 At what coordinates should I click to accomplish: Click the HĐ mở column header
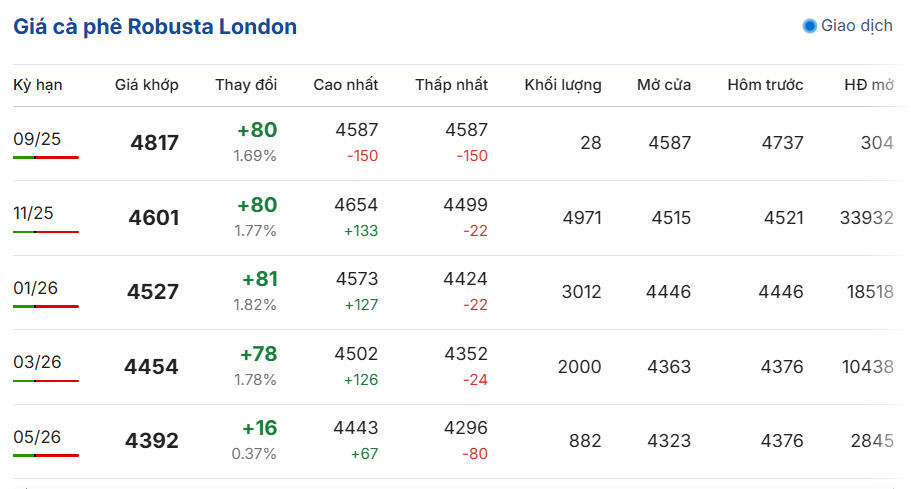[869, 85]
